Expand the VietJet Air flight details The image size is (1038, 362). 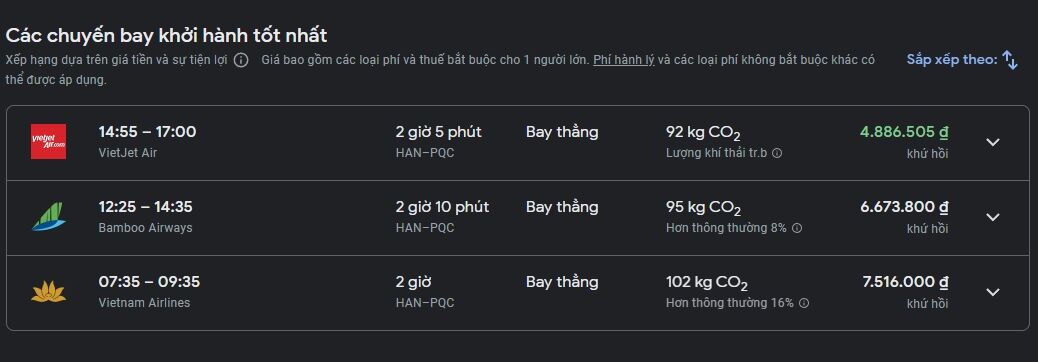point(992,142)
